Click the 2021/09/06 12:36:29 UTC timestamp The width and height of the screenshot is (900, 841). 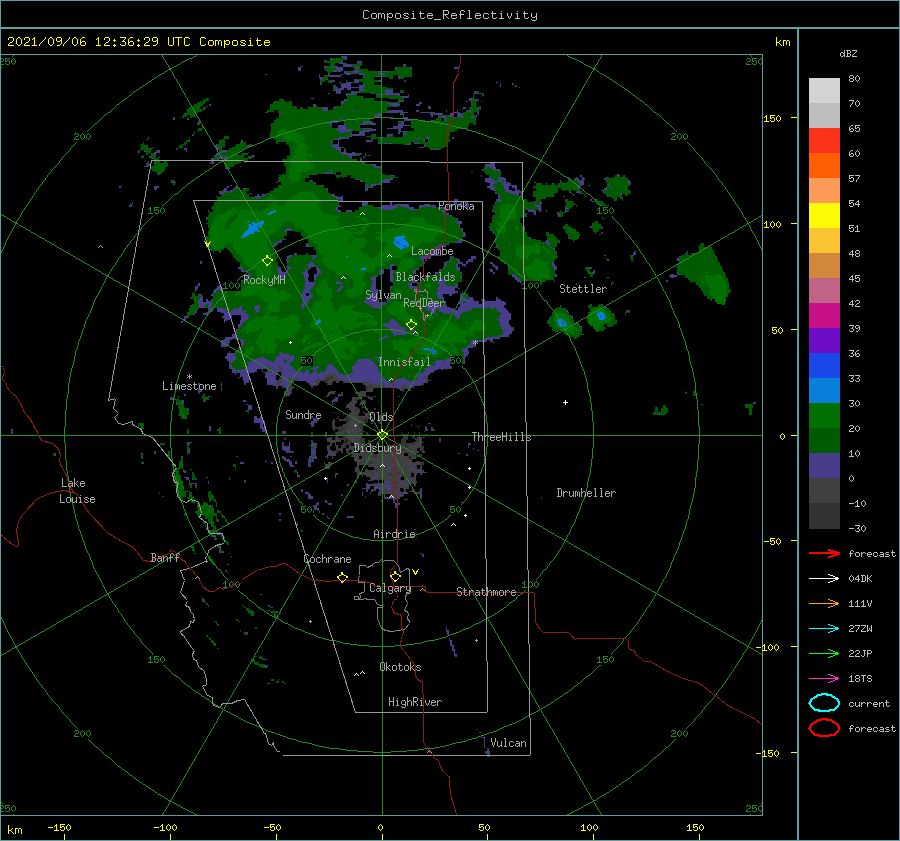[99, 42]
